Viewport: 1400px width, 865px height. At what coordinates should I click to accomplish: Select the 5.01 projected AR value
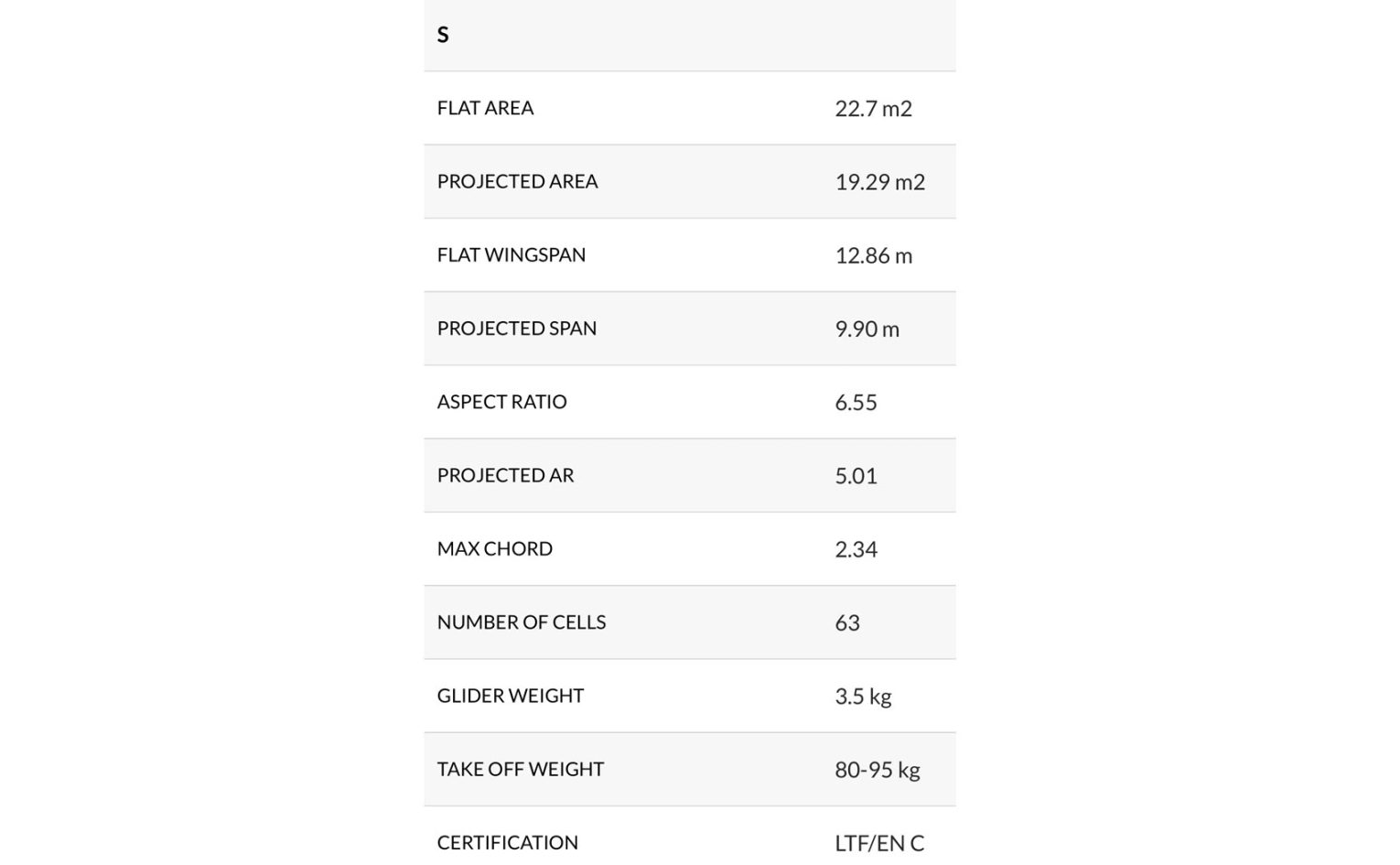pos(856,475)
